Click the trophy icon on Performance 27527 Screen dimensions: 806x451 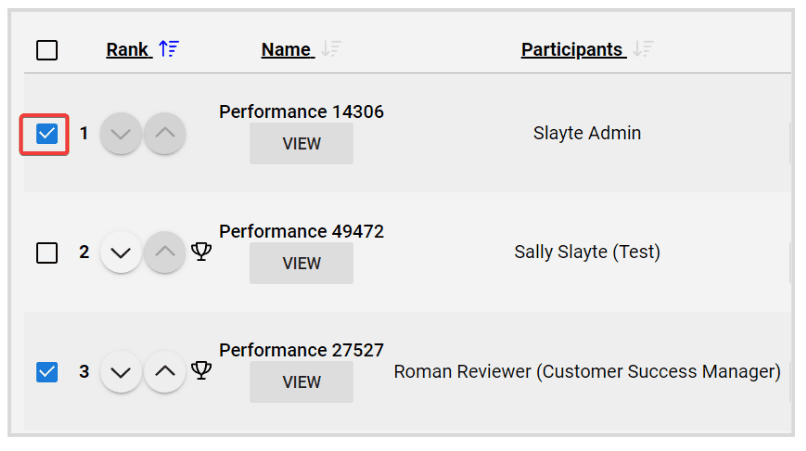pyautogui.click(x=201, y=370)
